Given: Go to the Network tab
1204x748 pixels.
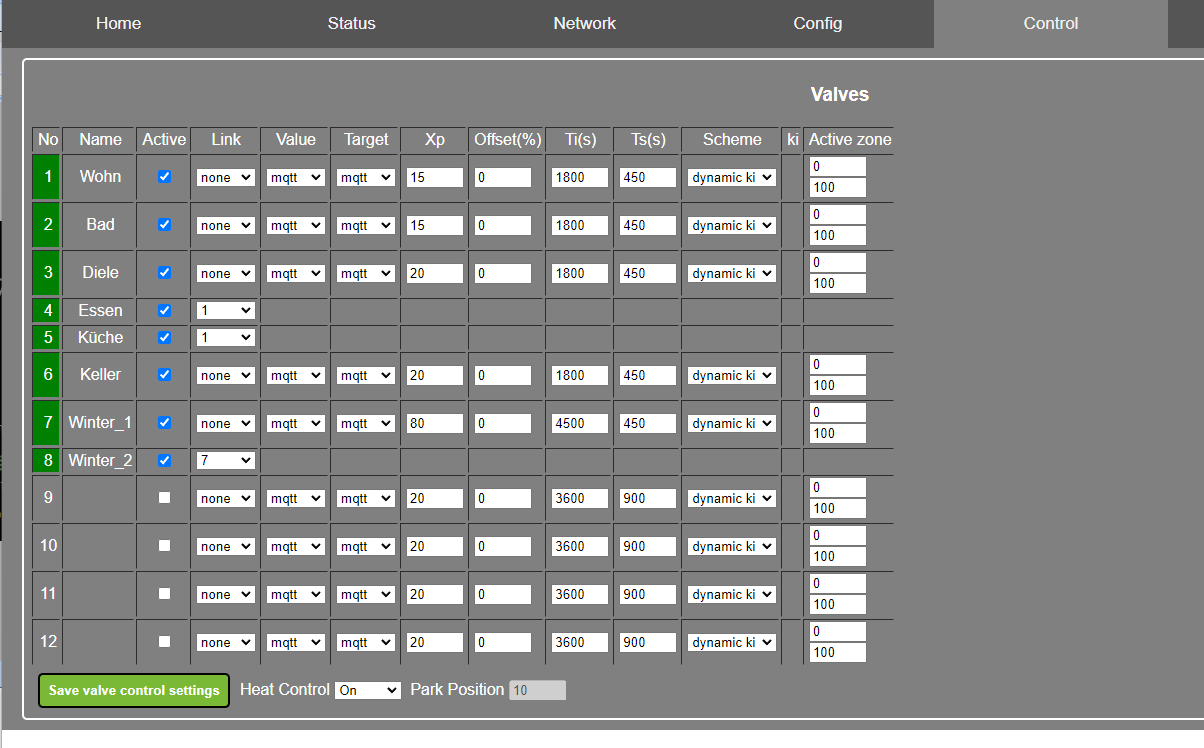Looking at the screenshot, I should [x=584, y=23].
